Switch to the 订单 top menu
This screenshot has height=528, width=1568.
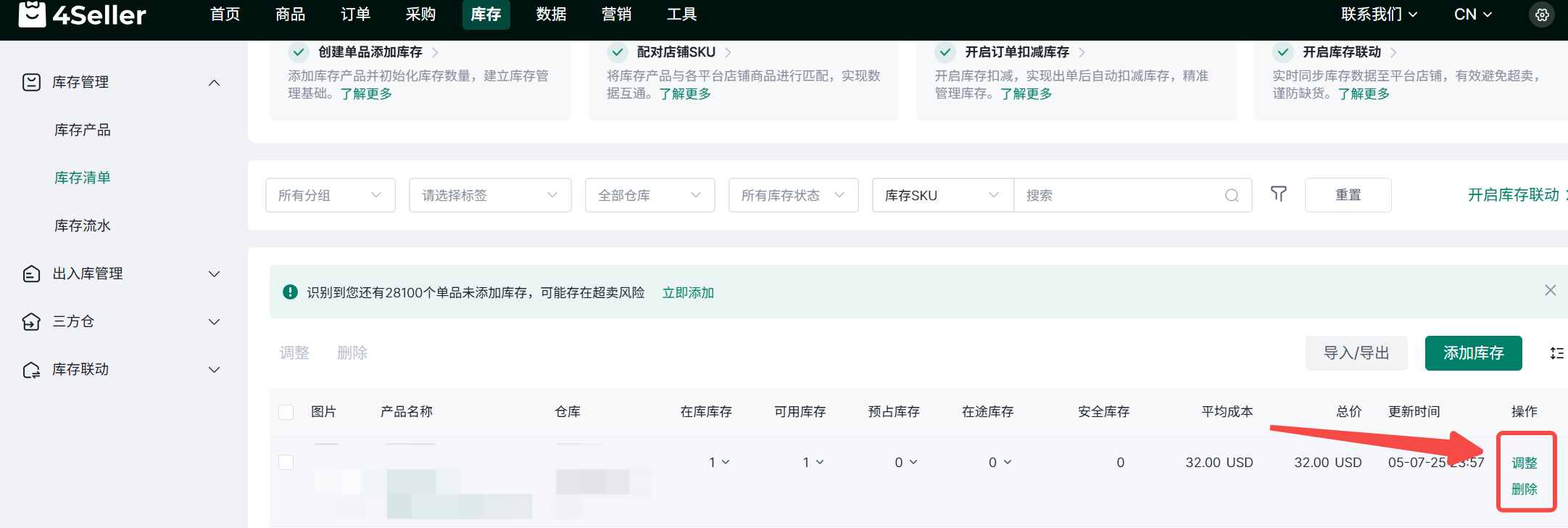[x=355, y=15]
